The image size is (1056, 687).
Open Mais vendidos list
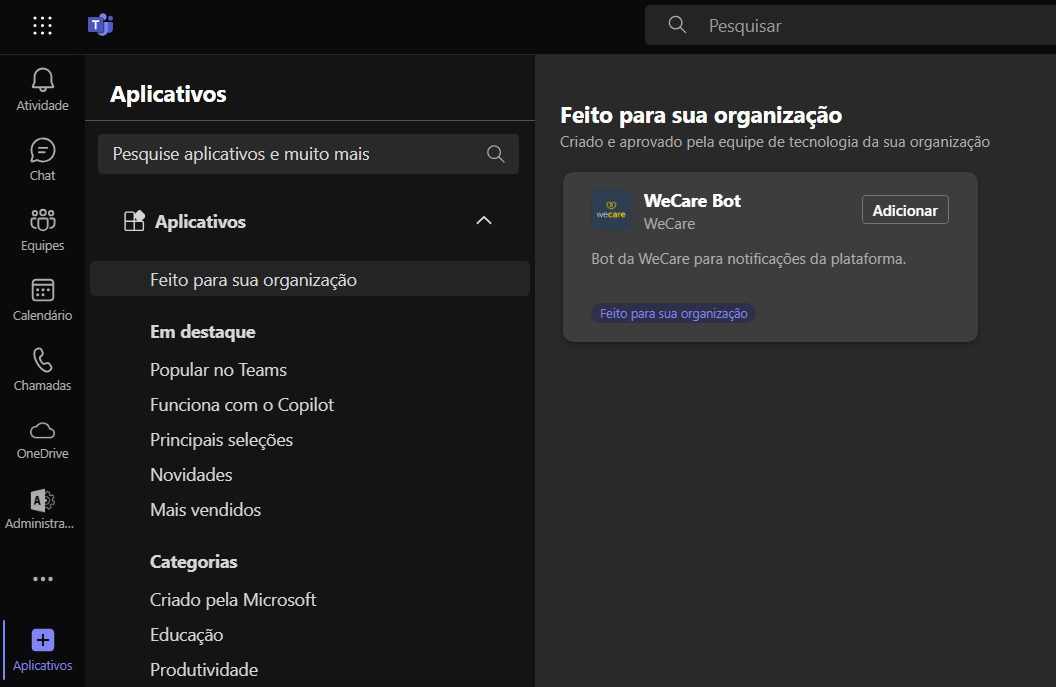(205, 510)
